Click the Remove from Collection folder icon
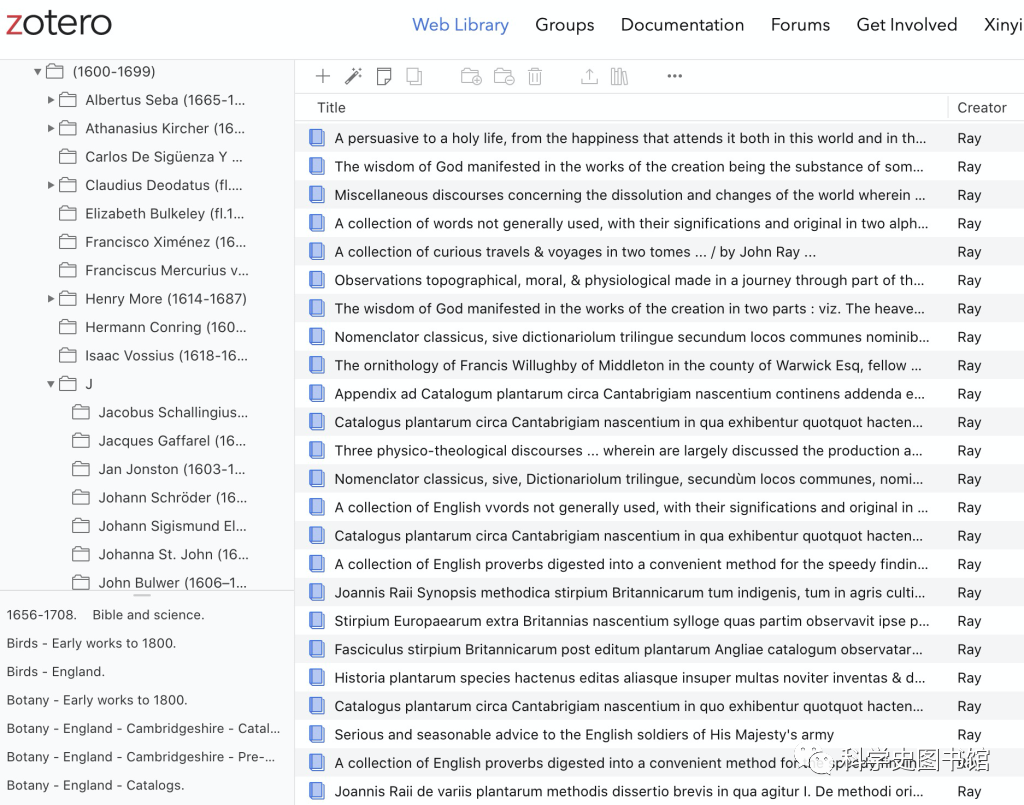The height and width of the screenshot is (805, 1024). pyautogui.click(x=504, y=76)
